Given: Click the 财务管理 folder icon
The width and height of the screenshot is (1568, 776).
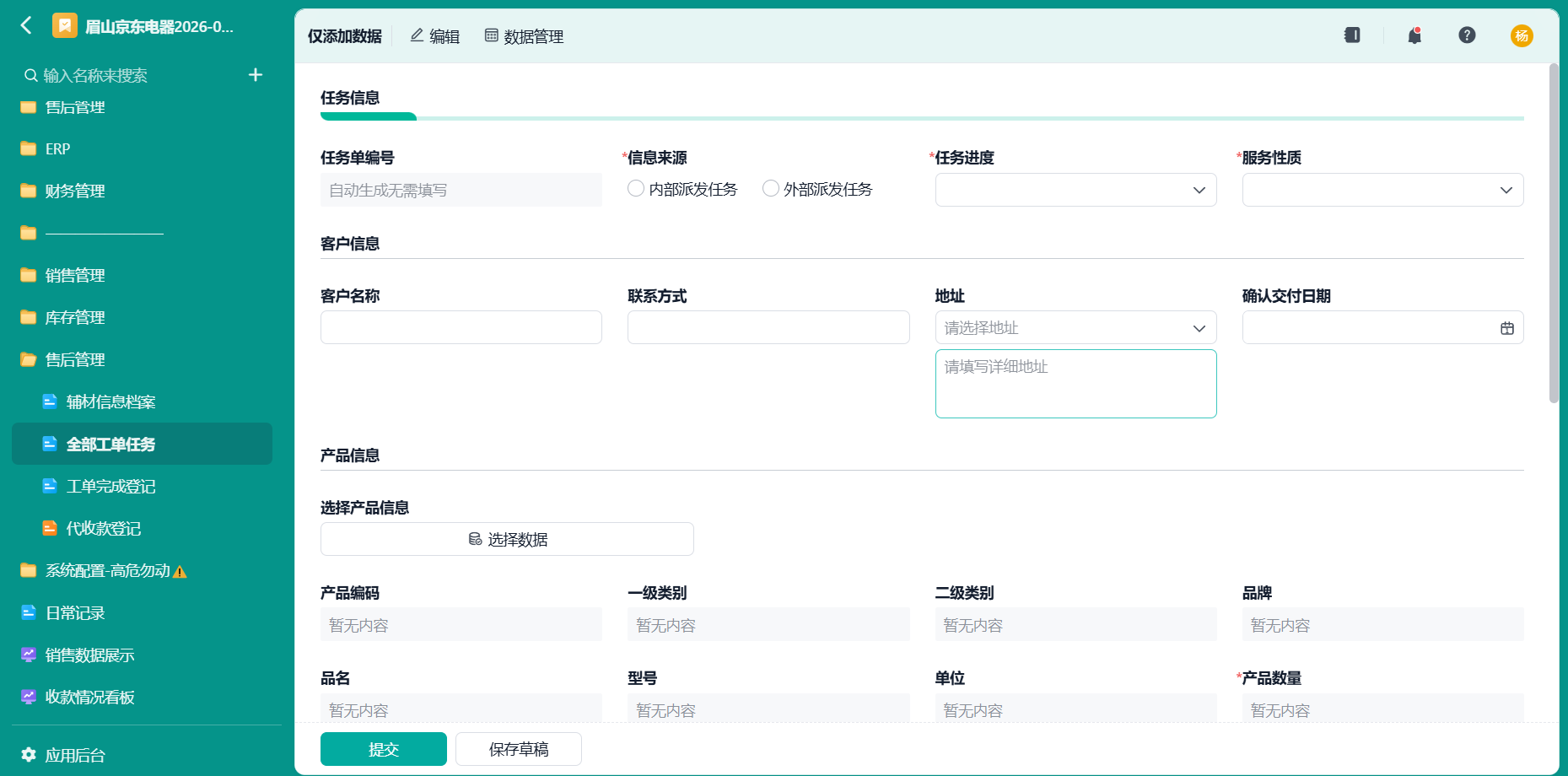Looking at the screenshot, I should [x=29, y=191].
